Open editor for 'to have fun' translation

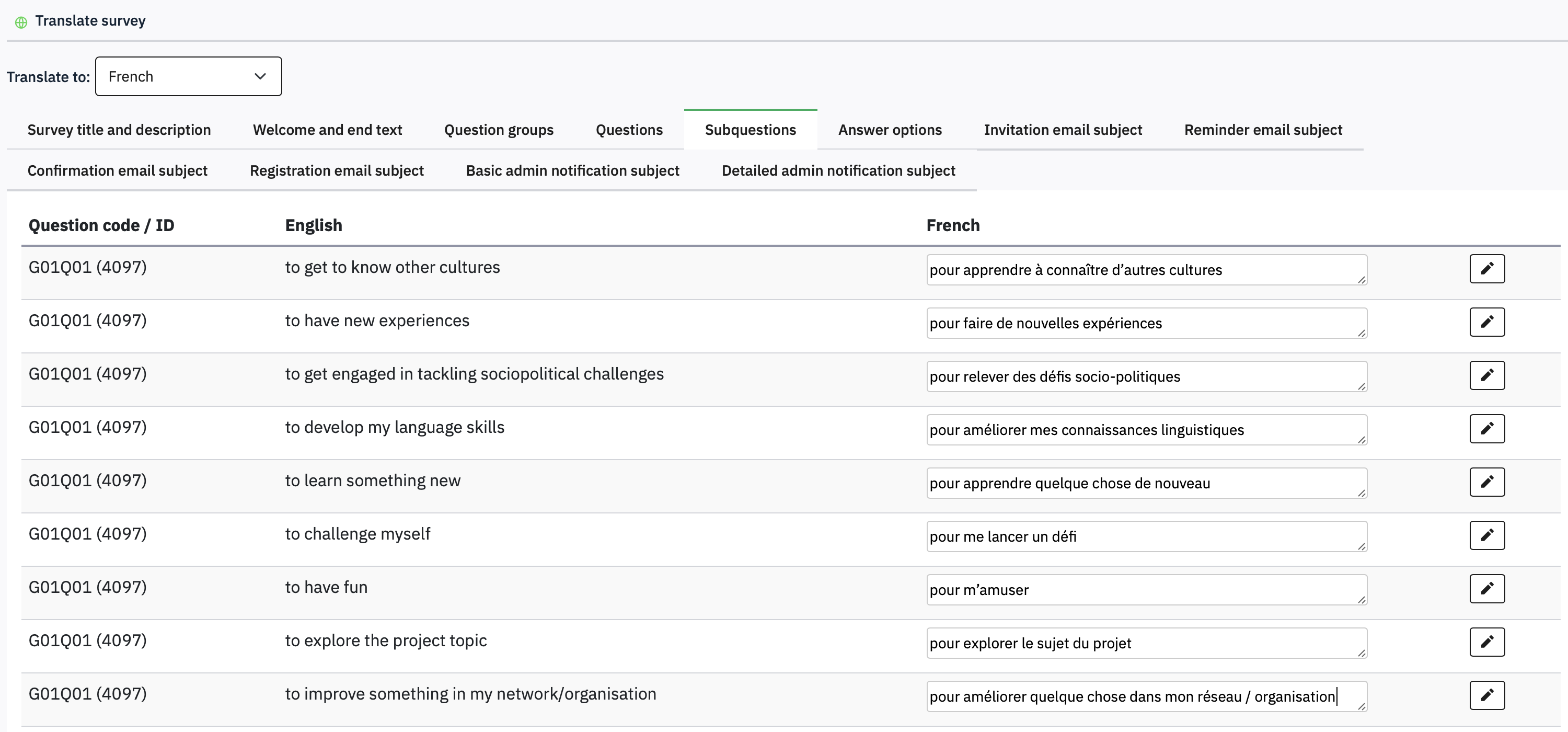tap(1486, 588)
